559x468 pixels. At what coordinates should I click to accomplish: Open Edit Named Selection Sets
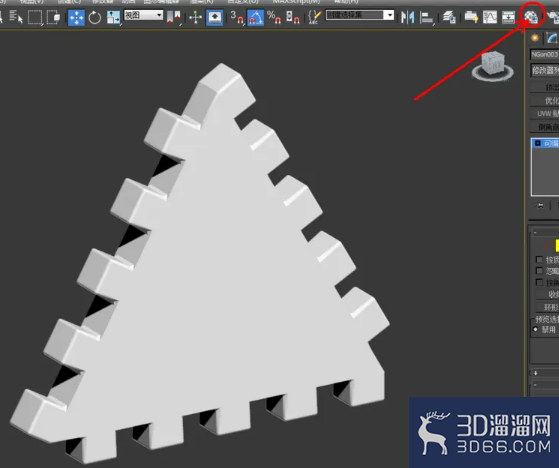pyautogui.click(x=314, y=17)
